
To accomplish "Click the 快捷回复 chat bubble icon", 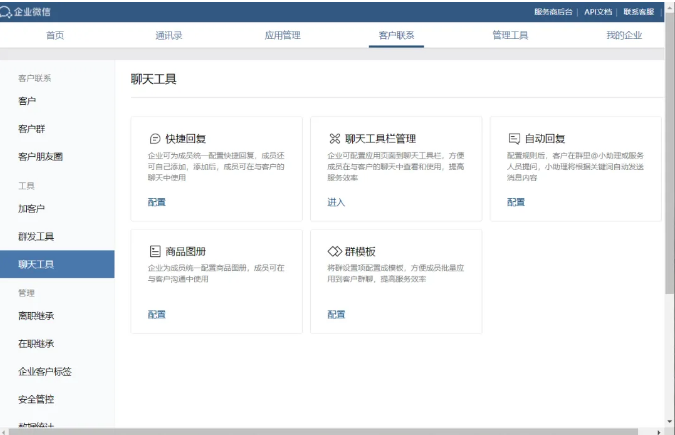I will pyautogui.click(x=155, y=139).
